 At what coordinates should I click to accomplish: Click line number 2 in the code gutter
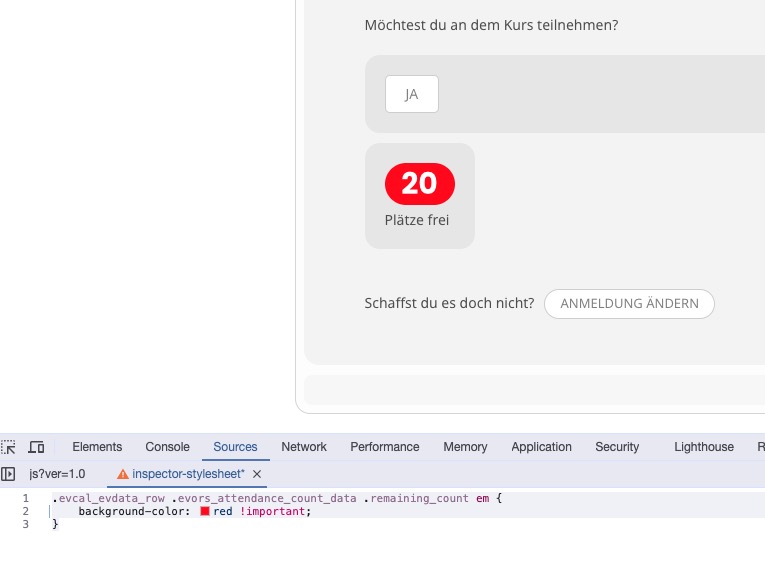click(25, 511)
